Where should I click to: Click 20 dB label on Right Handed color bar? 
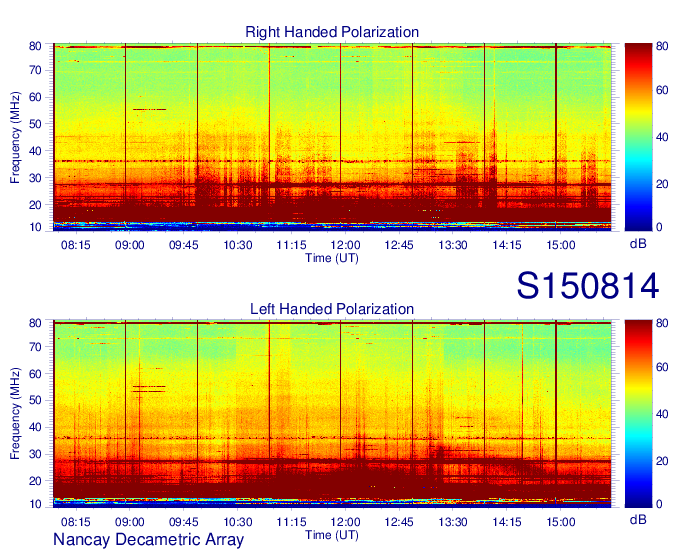coord(662,184)
